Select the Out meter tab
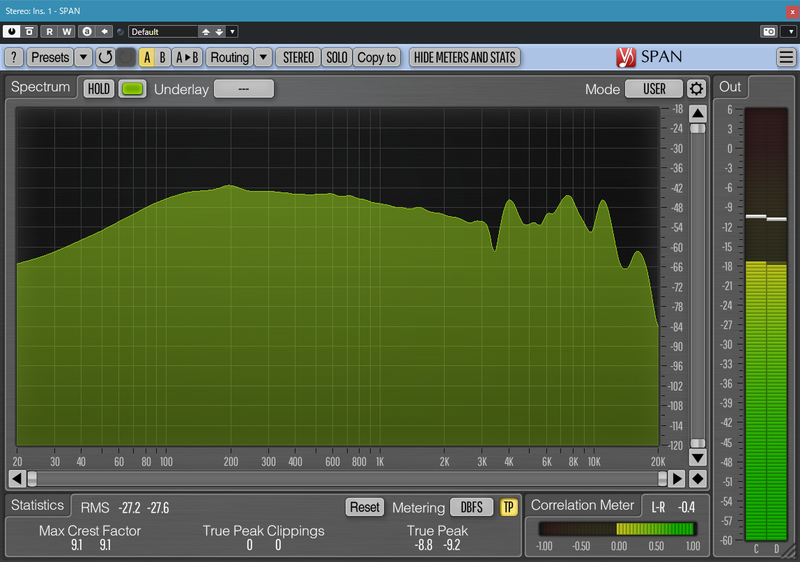 click(730, 87)
